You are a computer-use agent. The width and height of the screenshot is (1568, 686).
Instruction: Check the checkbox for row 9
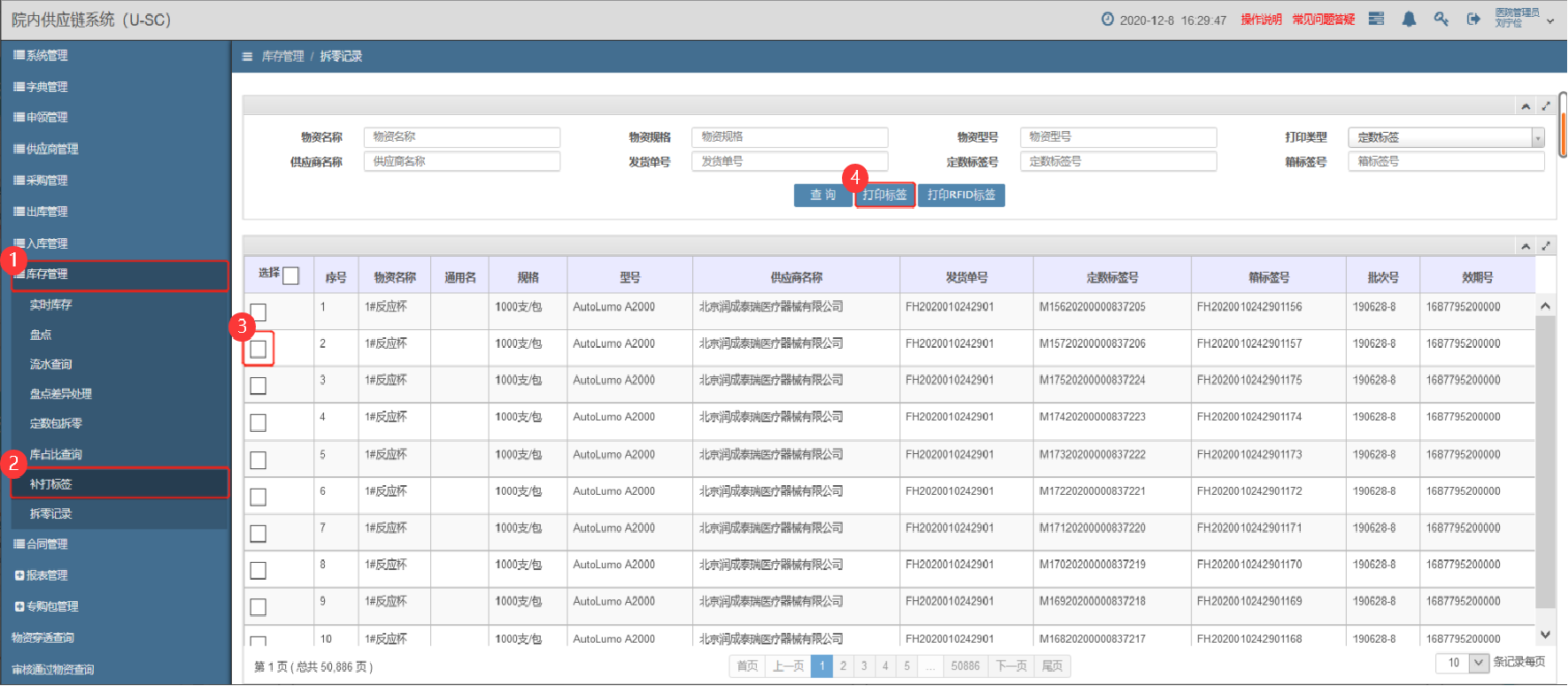258,607
